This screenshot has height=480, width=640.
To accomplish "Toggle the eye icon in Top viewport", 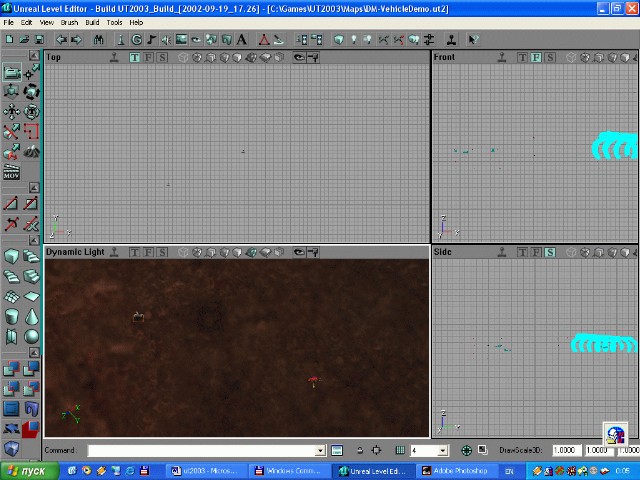I will (299, 58).
